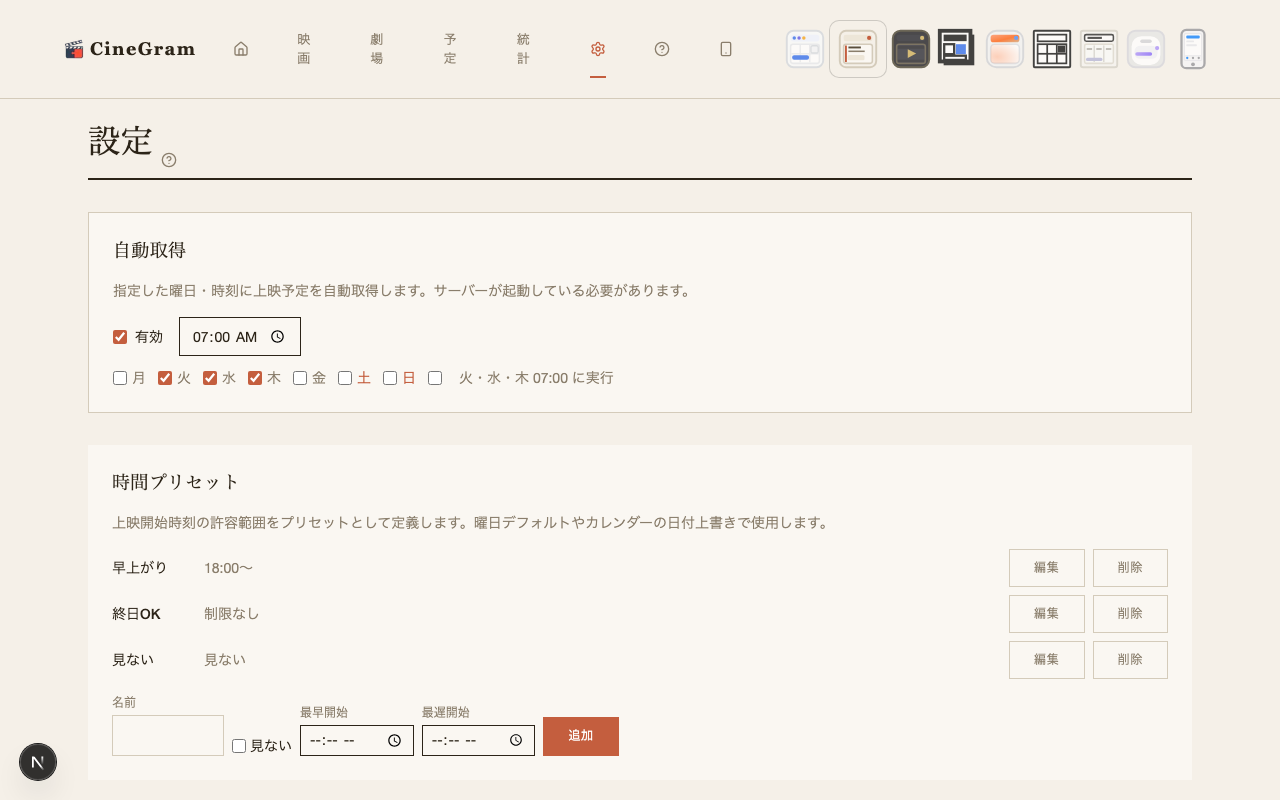The width and height of the screenshot is (1280, 800).
Task: Select the dark play-button theme icon
Action: pos(910,48)
